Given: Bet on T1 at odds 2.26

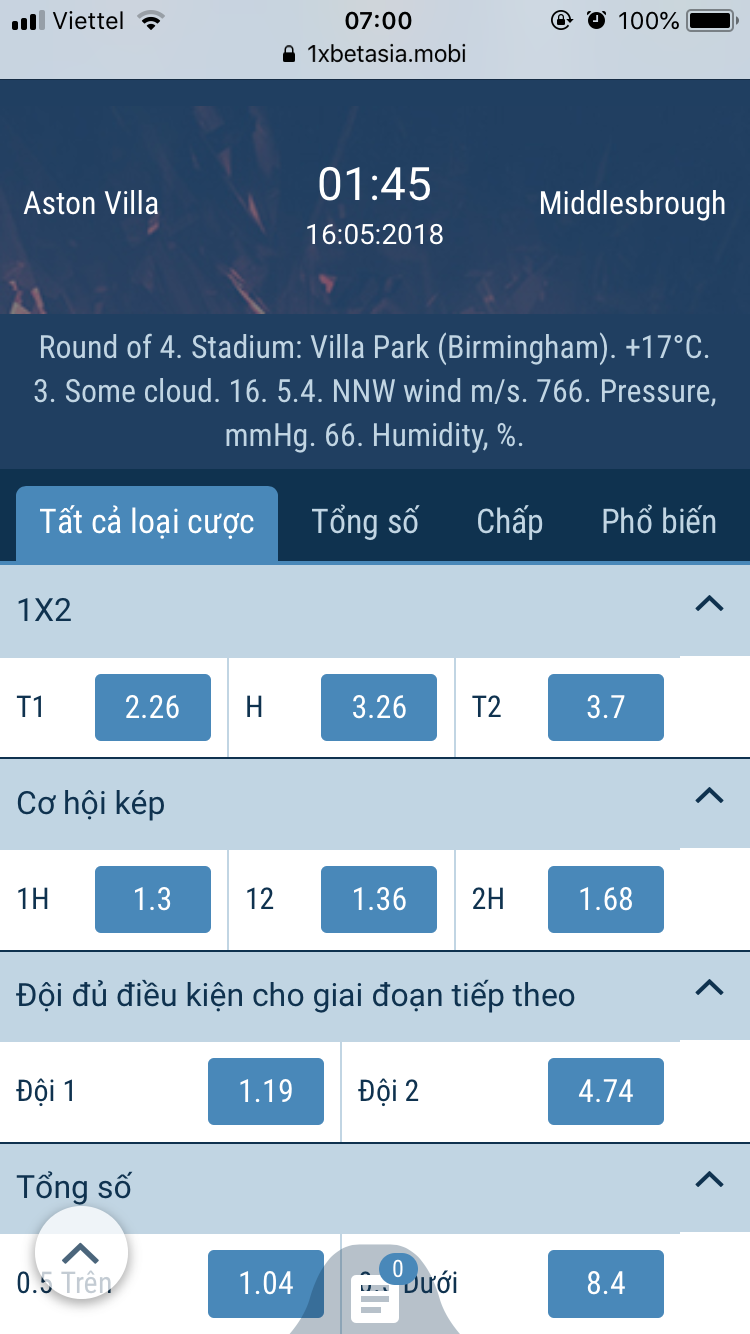Looking at the screenshot, I should [x=153, y=708].
